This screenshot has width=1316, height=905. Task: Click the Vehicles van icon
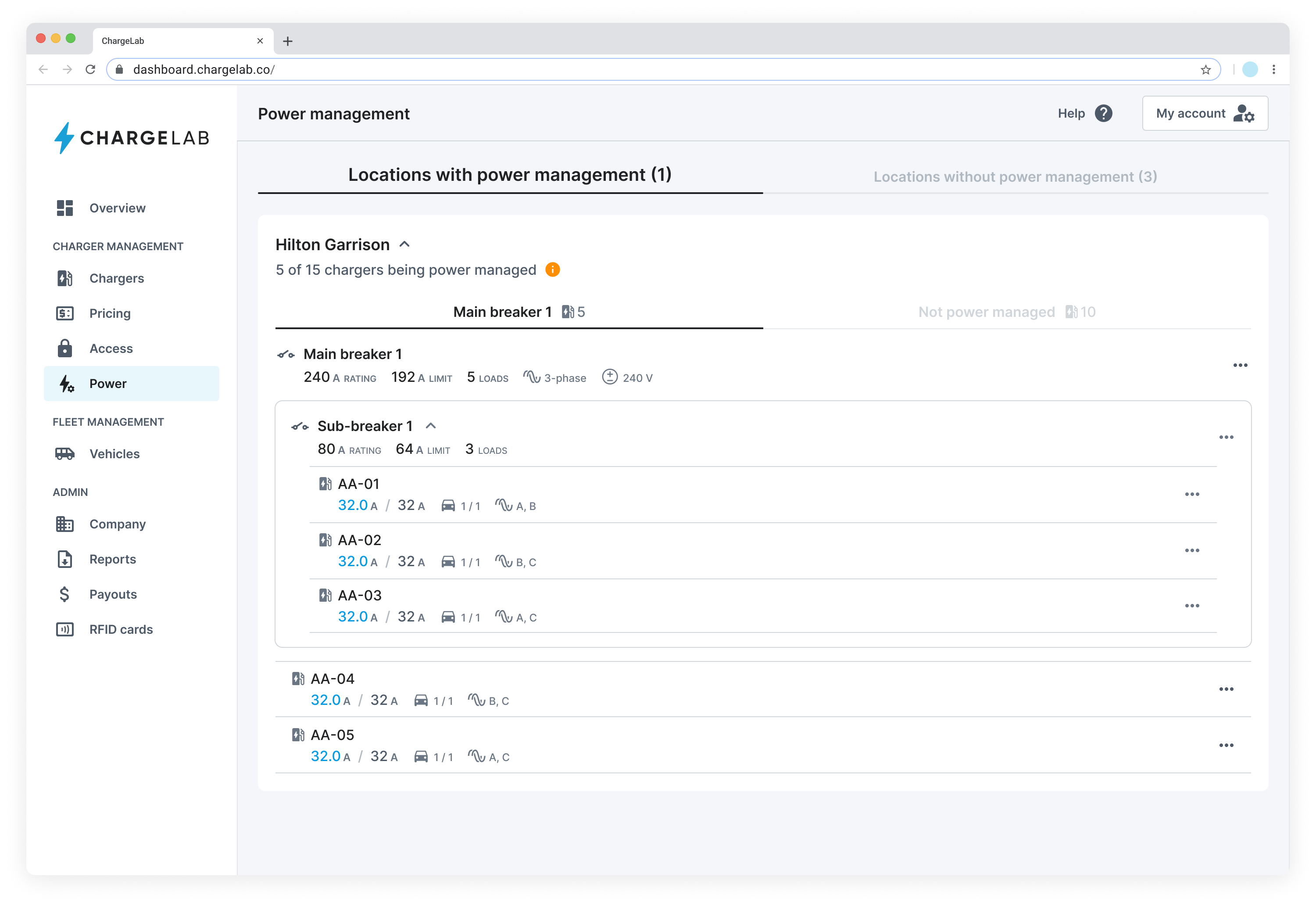point(64,454)
